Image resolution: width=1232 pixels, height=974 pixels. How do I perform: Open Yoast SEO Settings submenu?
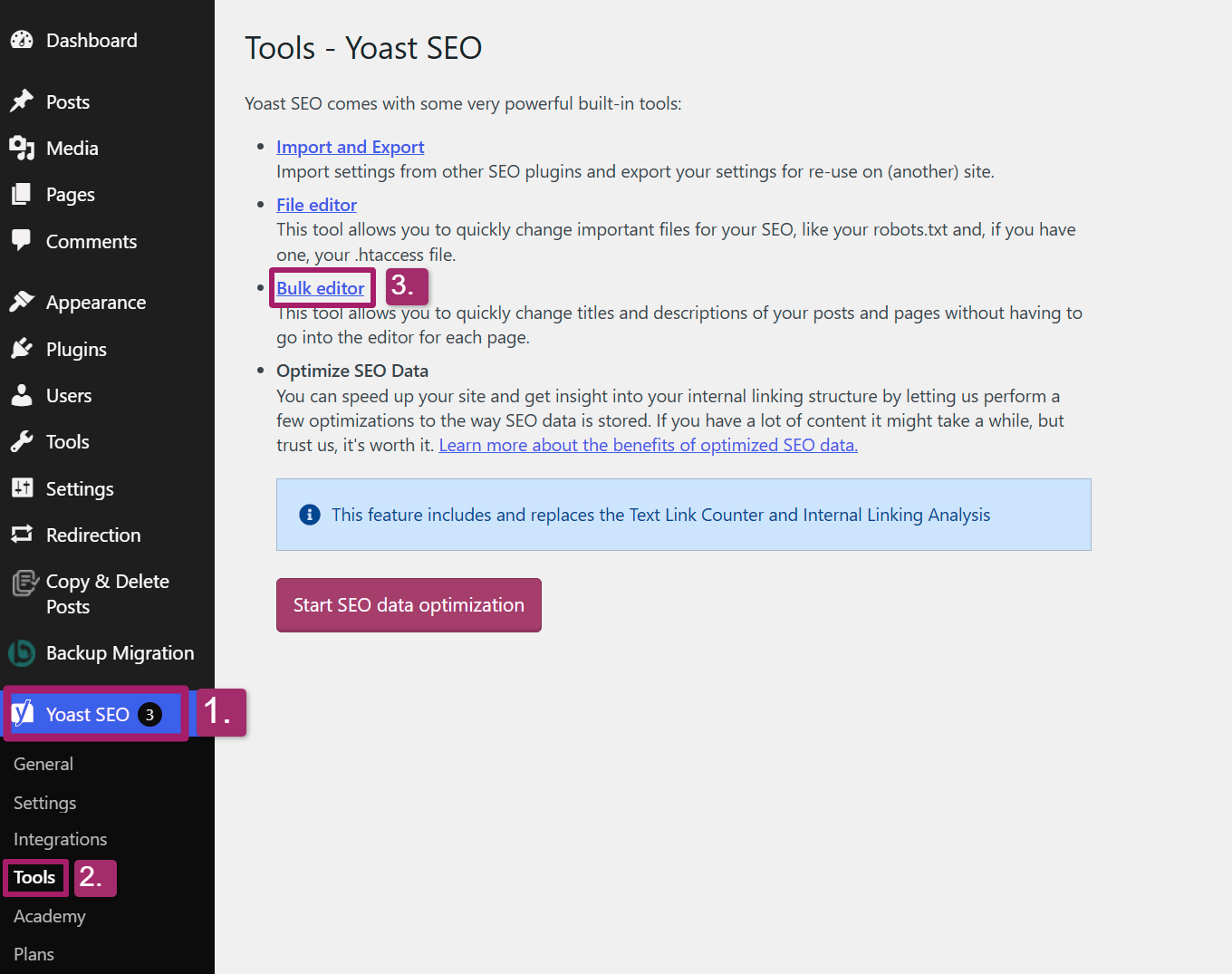click(x=45, y=803)
